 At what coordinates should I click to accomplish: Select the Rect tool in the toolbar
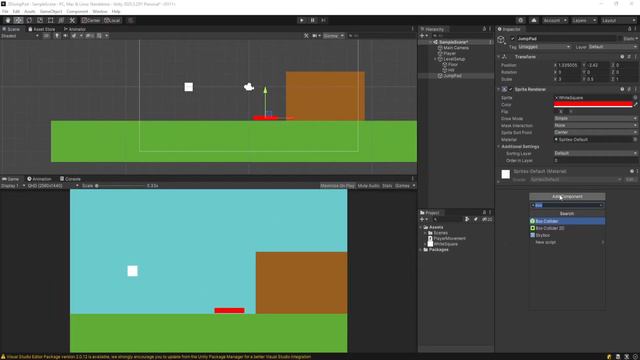click(51, 20)
